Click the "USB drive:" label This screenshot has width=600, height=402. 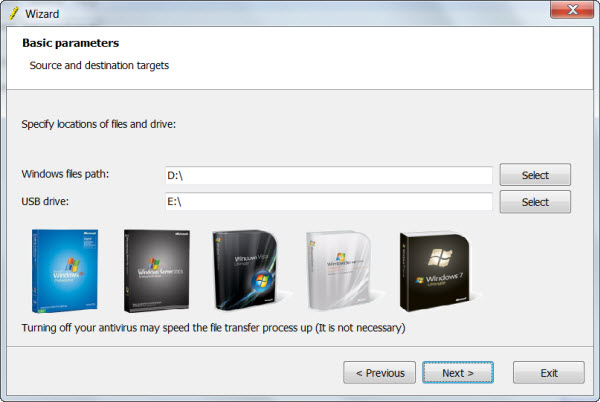pos(45,201)
